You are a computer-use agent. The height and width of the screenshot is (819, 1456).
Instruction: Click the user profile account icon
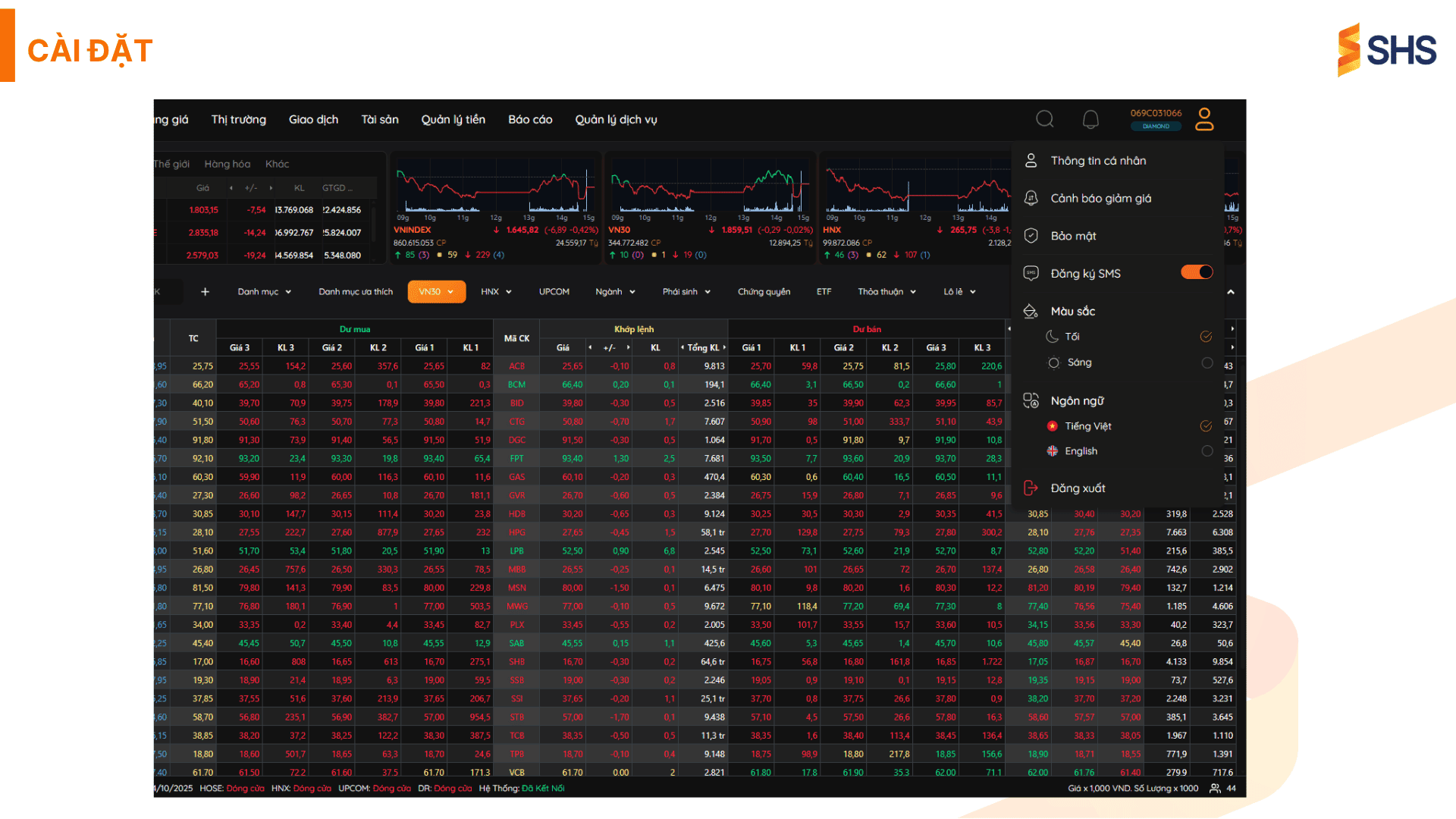pyautogui.click(x=1204, y=119)
